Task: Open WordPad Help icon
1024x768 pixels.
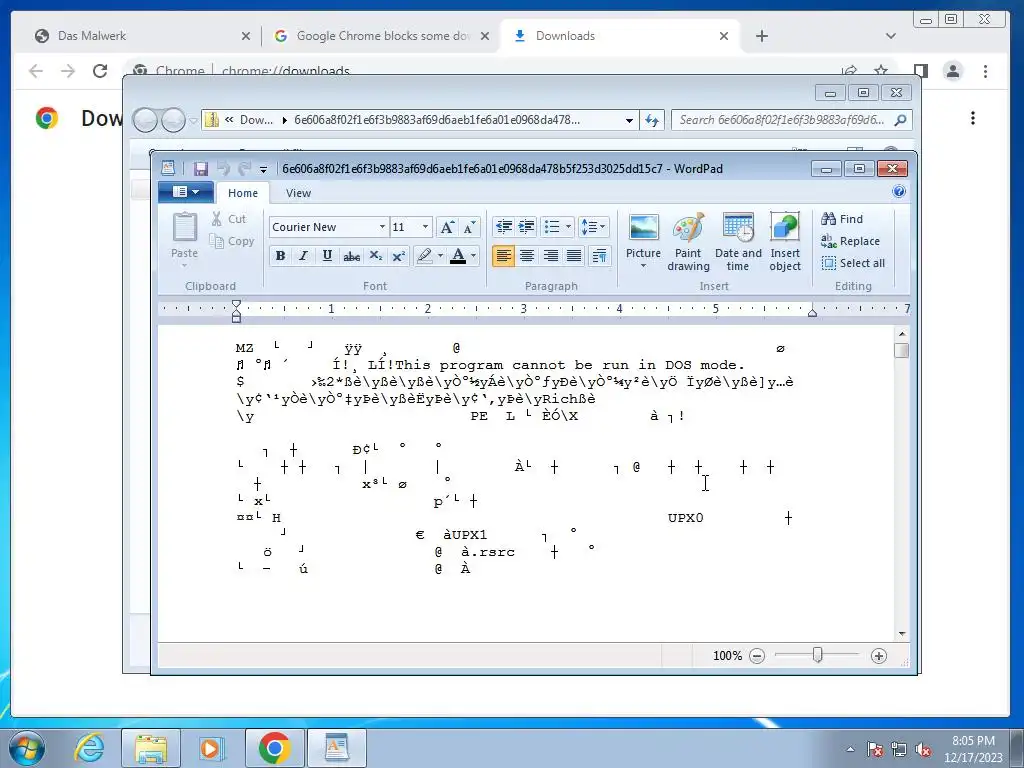Action: tap(899, 191)
